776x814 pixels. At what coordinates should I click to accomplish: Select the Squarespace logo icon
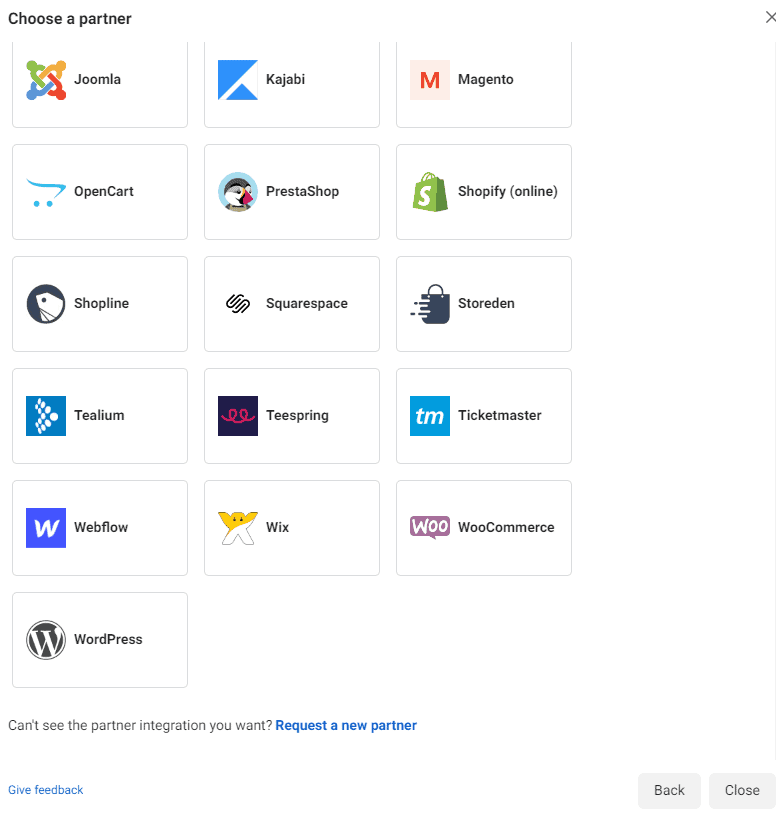[238, 304]
